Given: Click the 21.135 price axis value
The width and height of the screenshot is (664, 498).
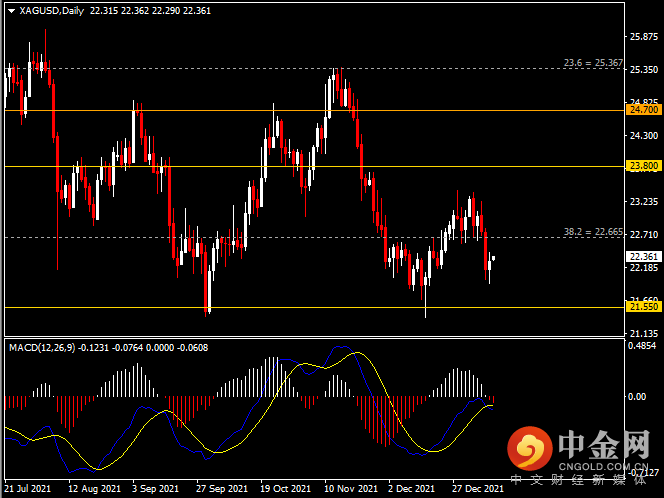Looking at the screenshot, I should [x=644, y=334].
